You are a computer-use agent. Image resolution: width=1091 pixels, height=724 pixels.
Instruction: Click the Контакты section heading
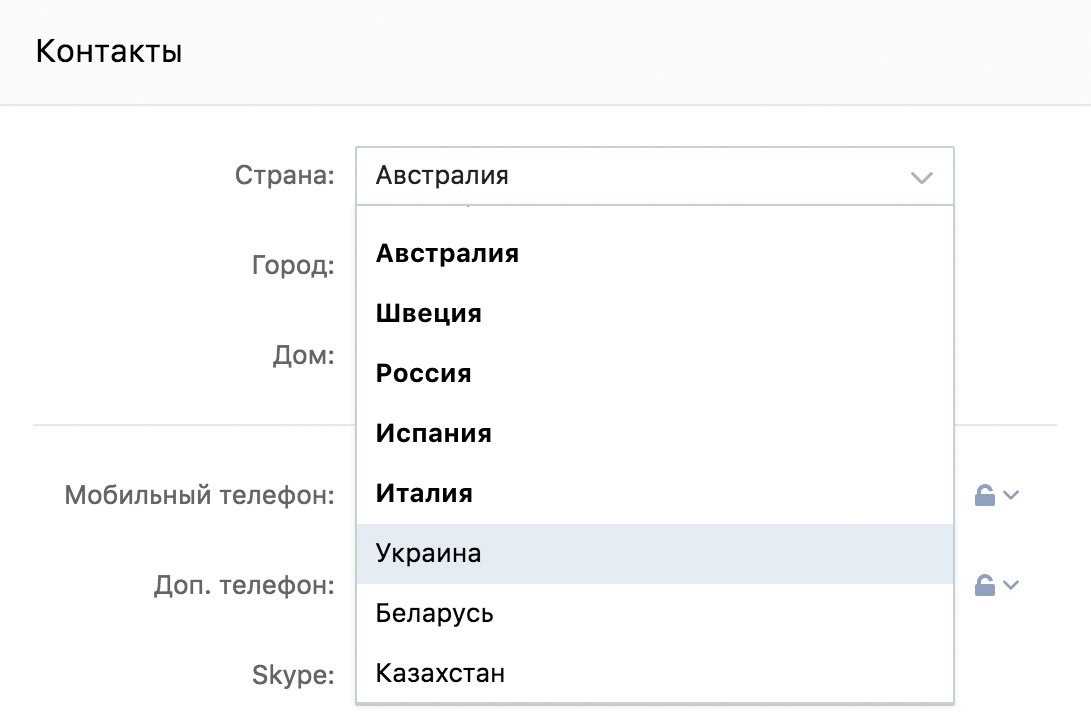109,51
